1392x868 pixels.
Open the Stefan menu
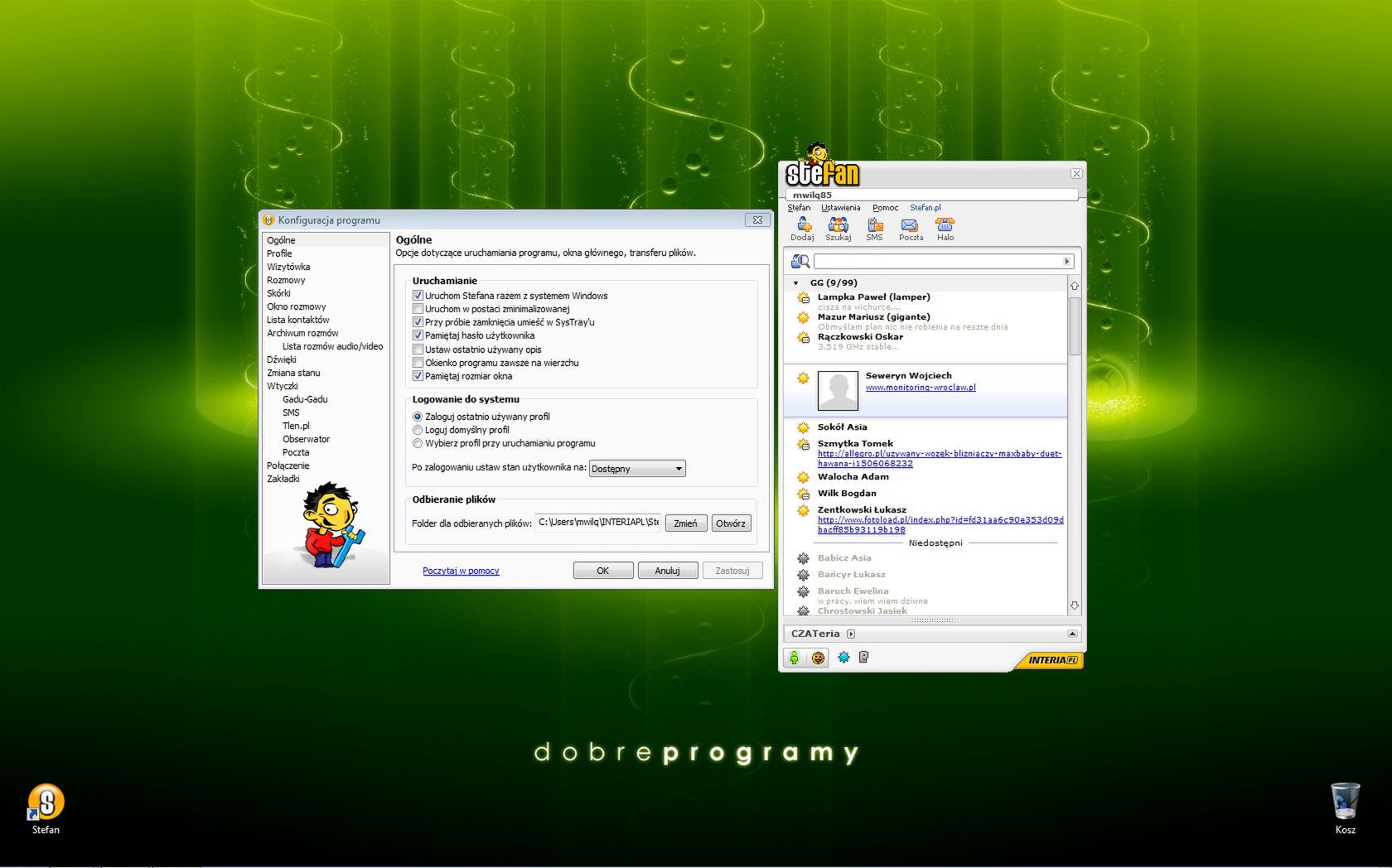799,208
